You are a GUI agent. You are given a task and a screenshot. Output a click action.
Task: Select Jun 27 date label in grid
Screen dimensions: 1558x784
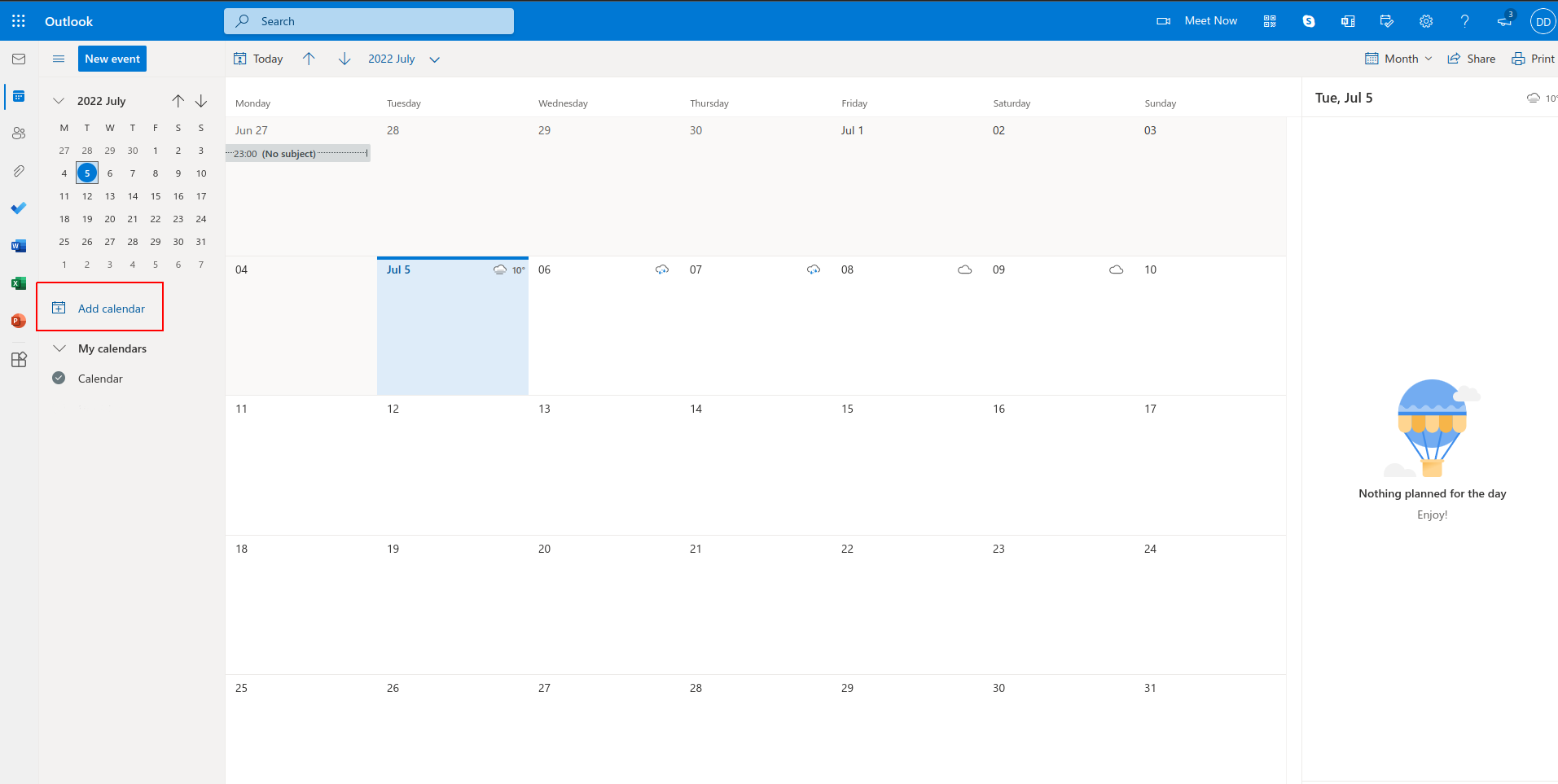click(x=251, y=130)
